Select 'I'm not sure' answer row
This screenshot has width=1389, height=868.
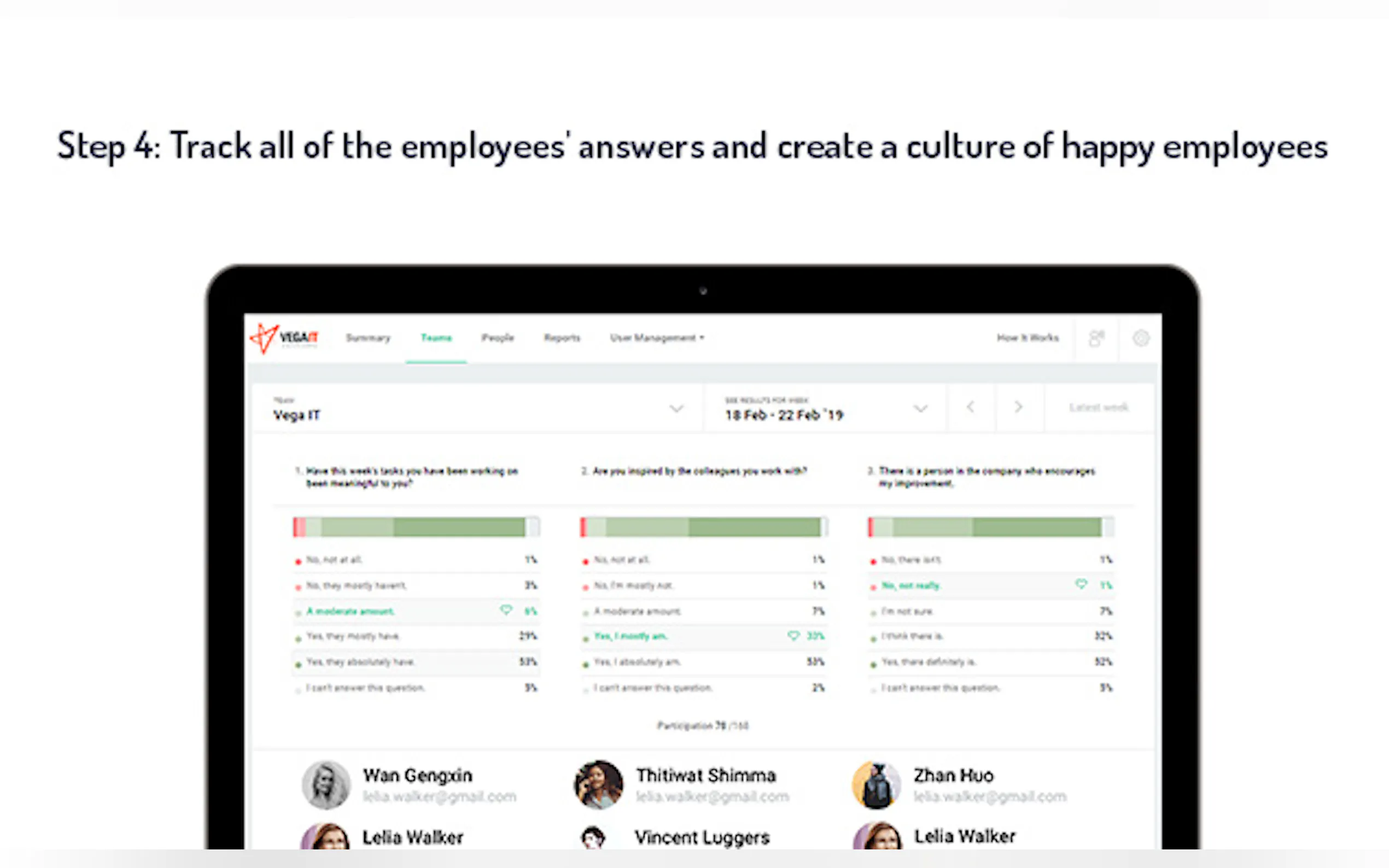point(991,612)
